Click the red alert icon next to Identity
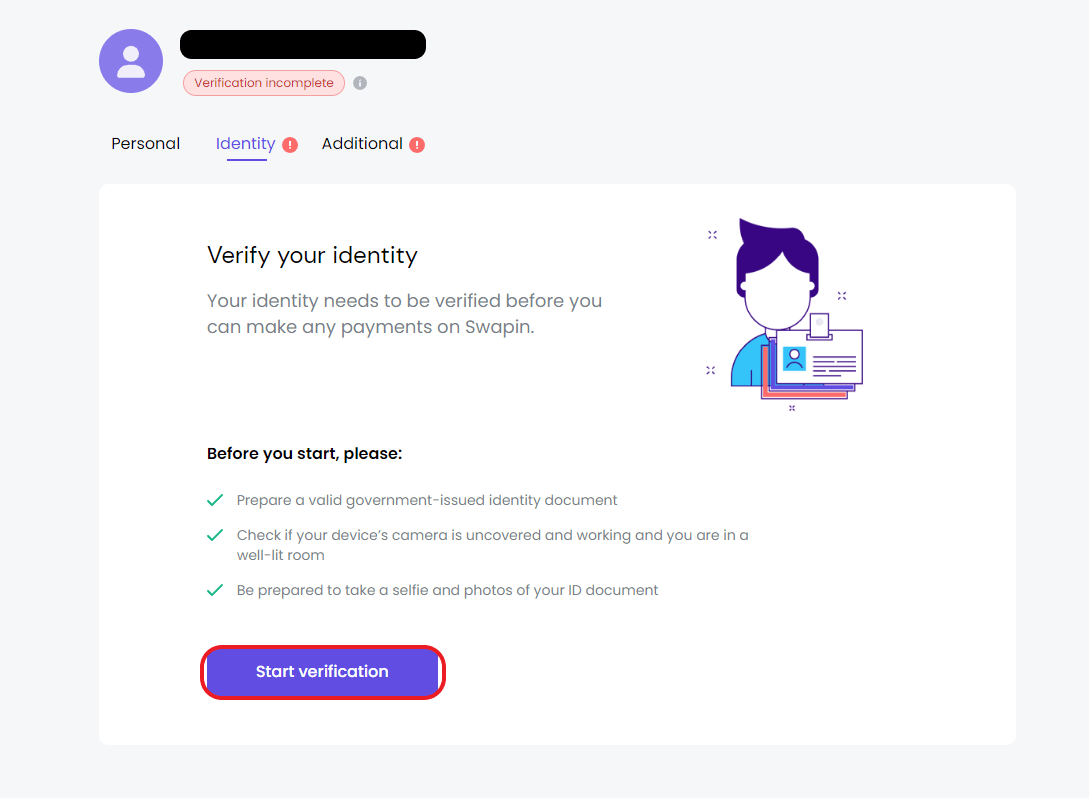Viewport: 1089px width, 798px height. tap(290, 144)
